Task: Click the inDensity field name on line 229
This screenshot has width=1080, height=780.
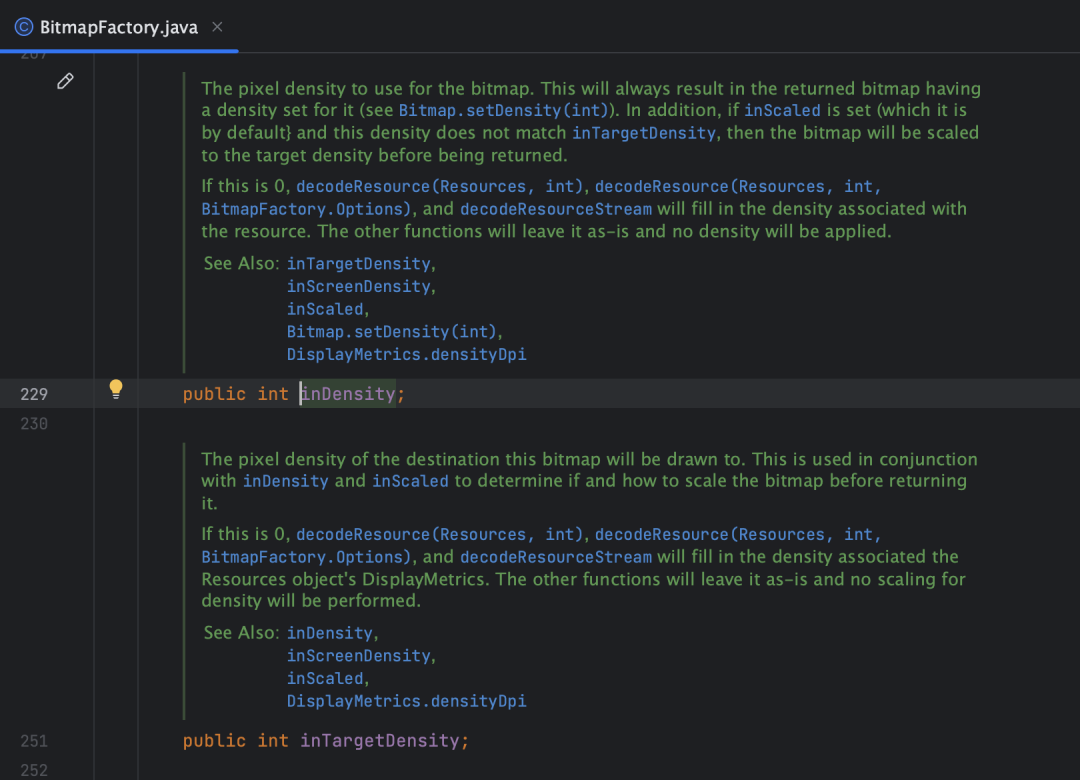Action: pos(348,394)
